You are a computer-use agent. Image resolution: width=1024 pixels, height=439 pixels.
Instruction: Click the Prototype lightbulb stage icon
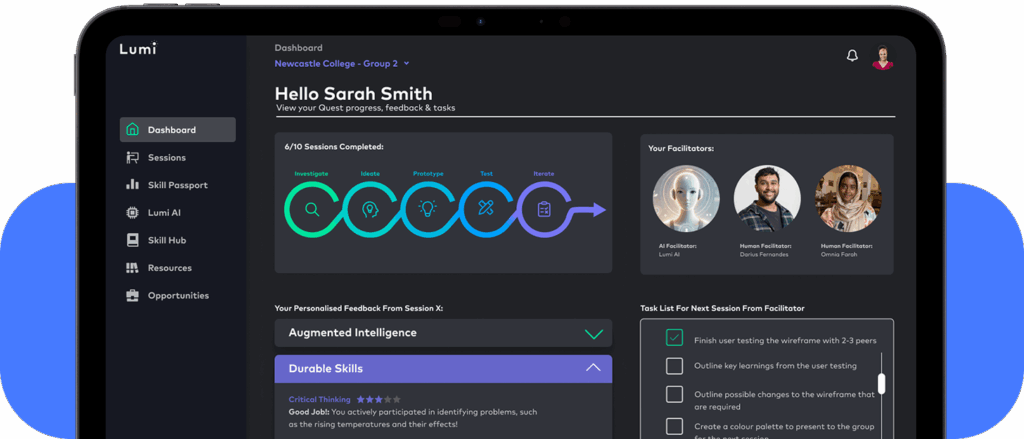point(428,209)
